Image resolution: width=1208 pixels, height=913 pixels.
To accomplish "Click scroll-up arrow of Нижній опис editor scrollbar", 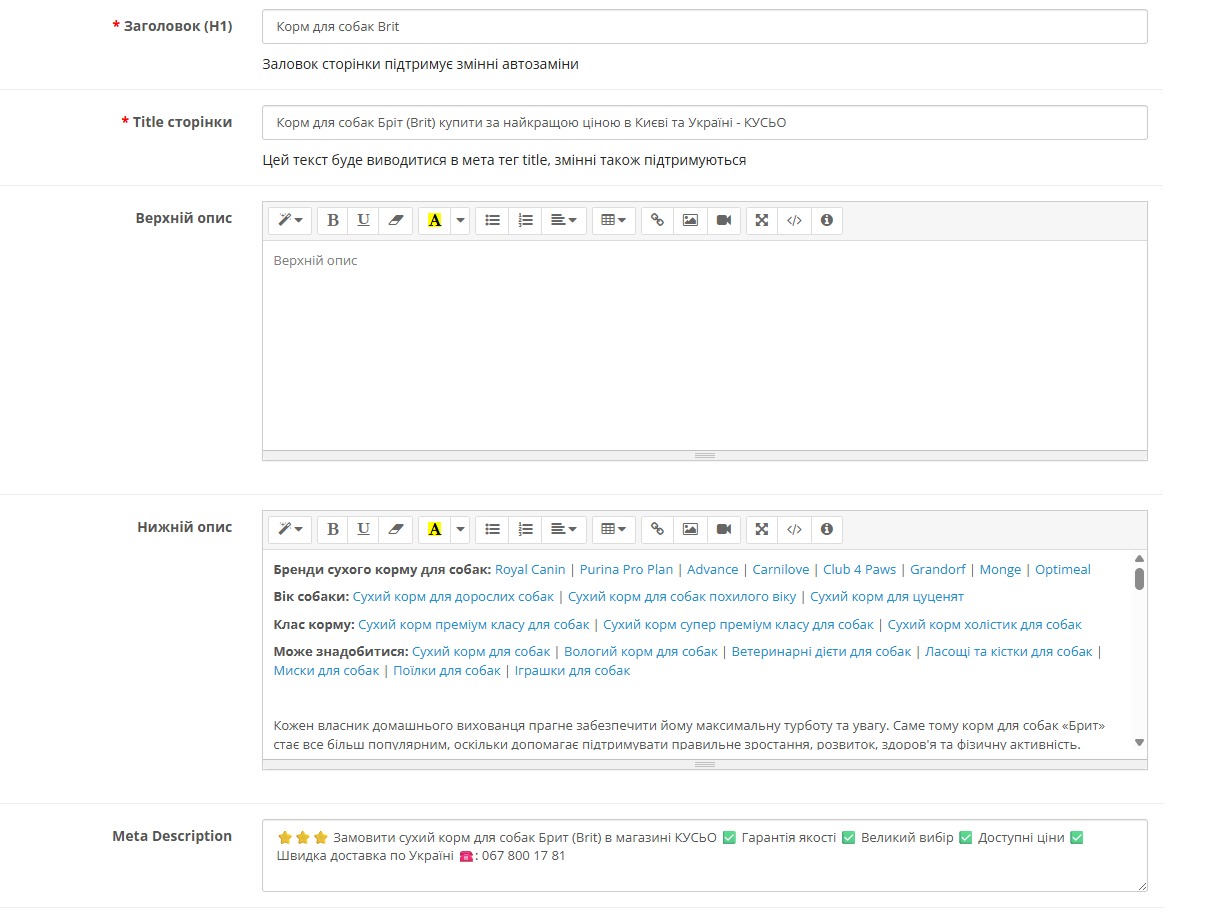I will click(x=1139, y=558).
